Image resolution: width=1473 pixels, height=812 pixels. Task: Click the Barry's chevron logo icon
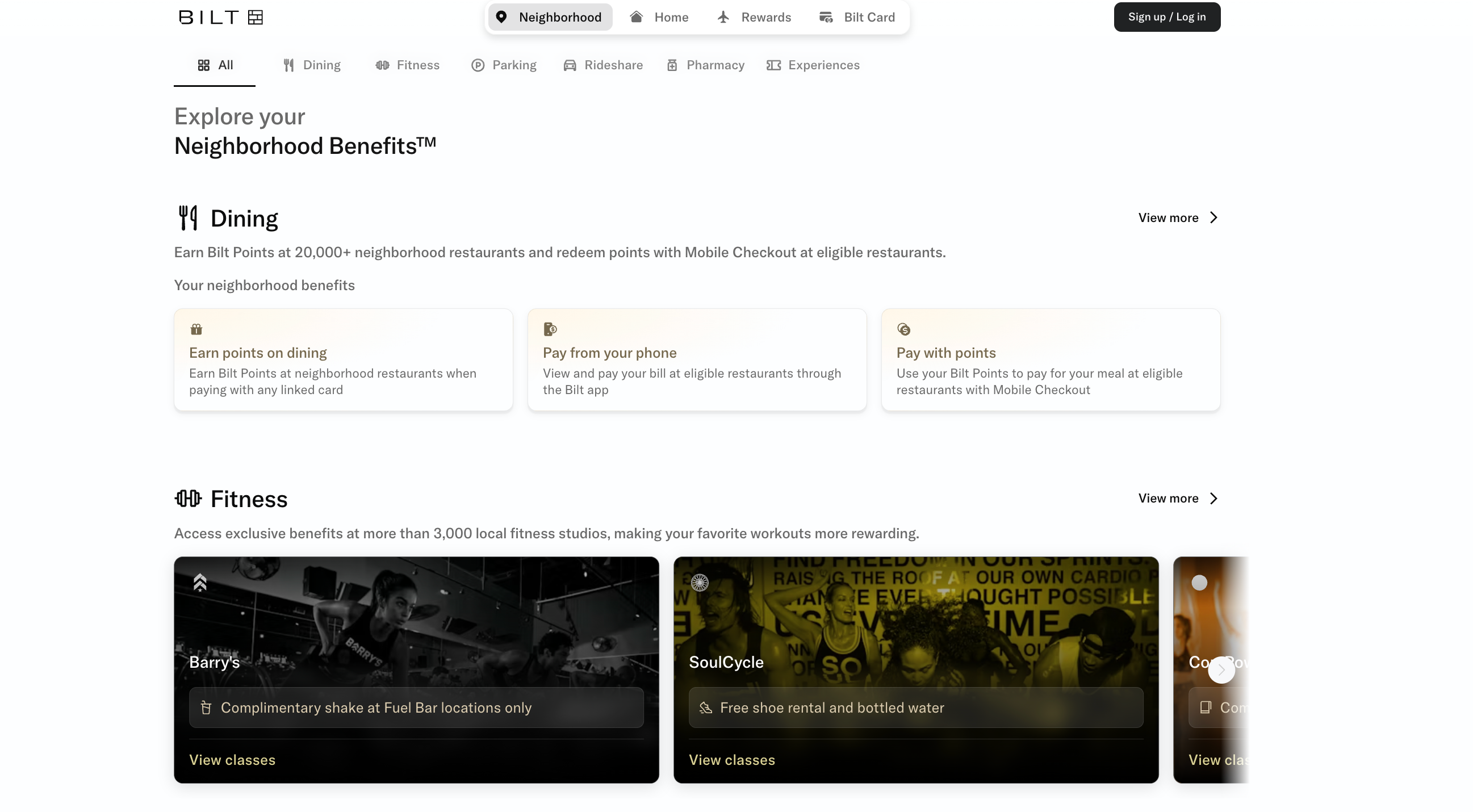(x=199, y=583)
